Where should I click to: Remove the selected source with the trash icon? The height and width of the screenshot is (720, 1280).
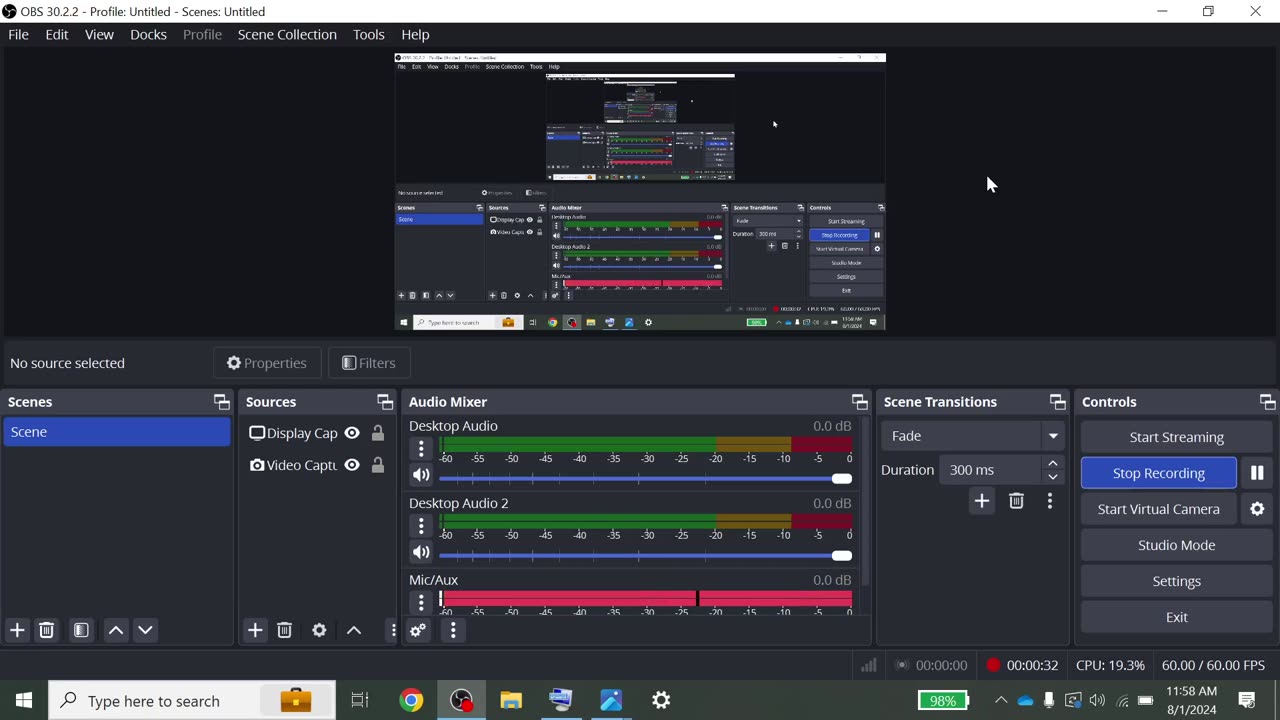[284, 630]
